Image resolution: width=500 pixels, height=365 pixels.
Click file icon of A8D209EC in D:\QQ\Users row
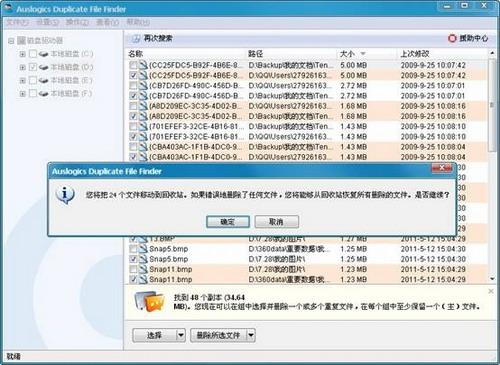pos(143,106)
